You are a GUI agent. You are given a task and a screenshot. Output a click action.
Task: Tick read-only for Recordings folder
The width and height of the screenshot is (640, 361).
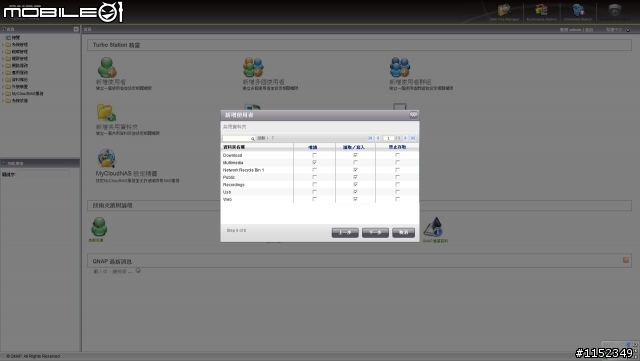(314, 185)
